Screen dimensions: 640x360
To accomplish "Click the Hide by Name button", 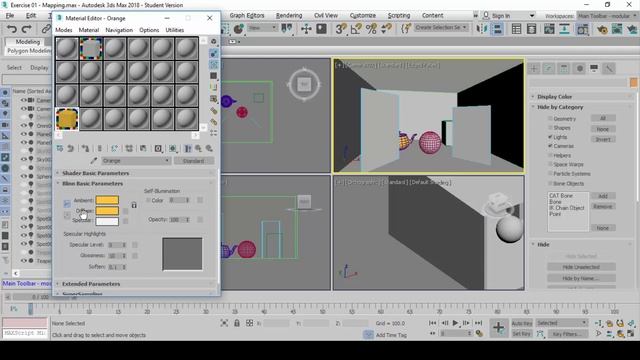I will point(581,278).
